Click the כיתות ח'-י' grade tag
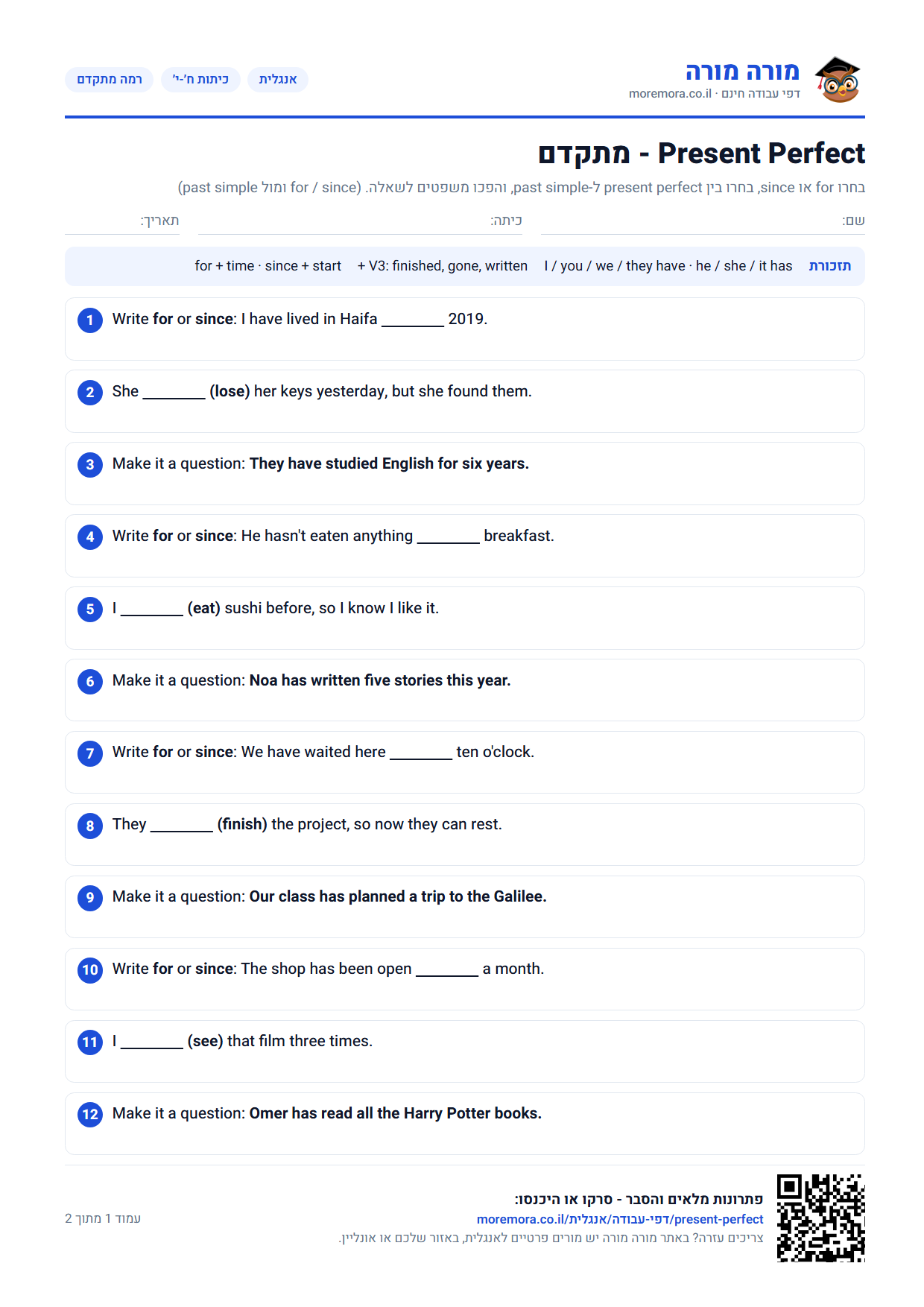Screen dimensions: 924x1307 [200, 80]
